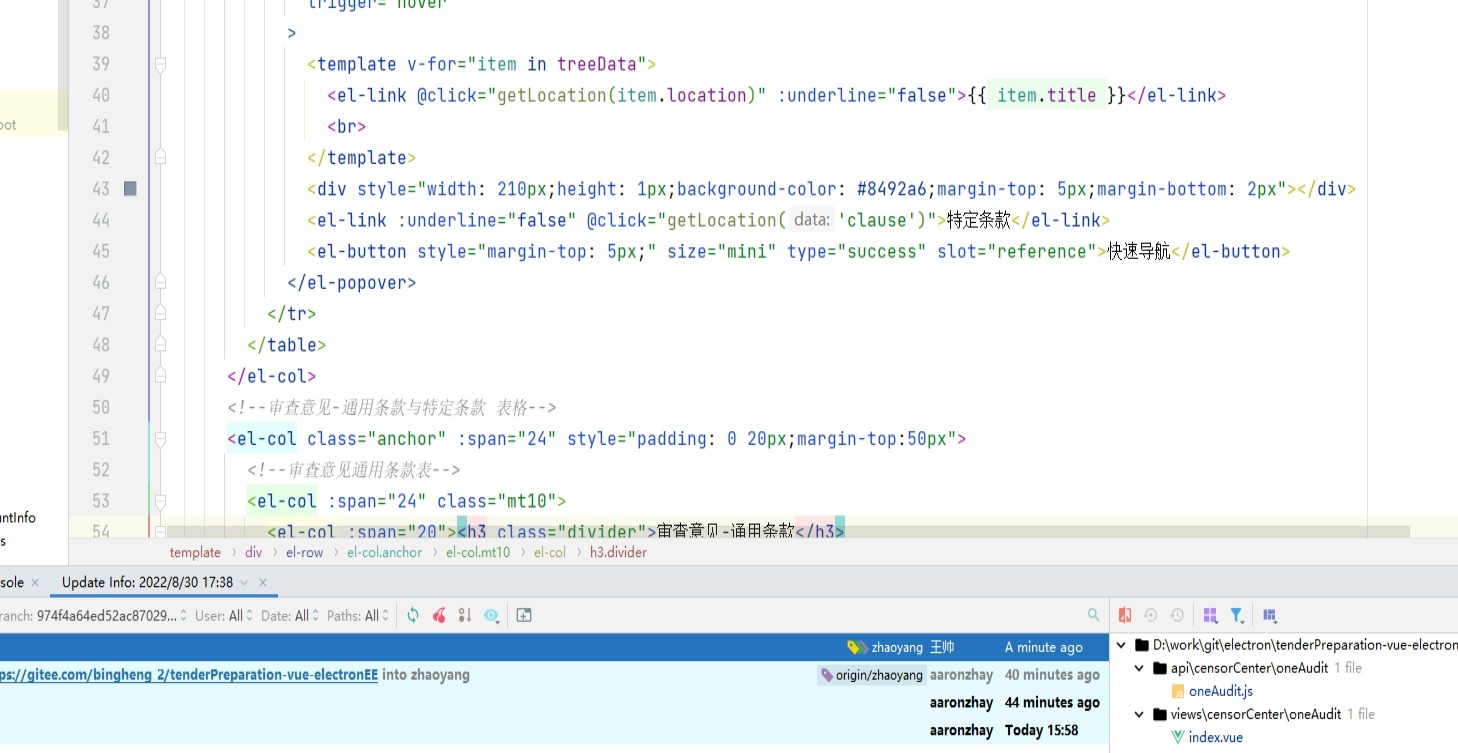Open the Date: All filter dropdown

(290, 616)
